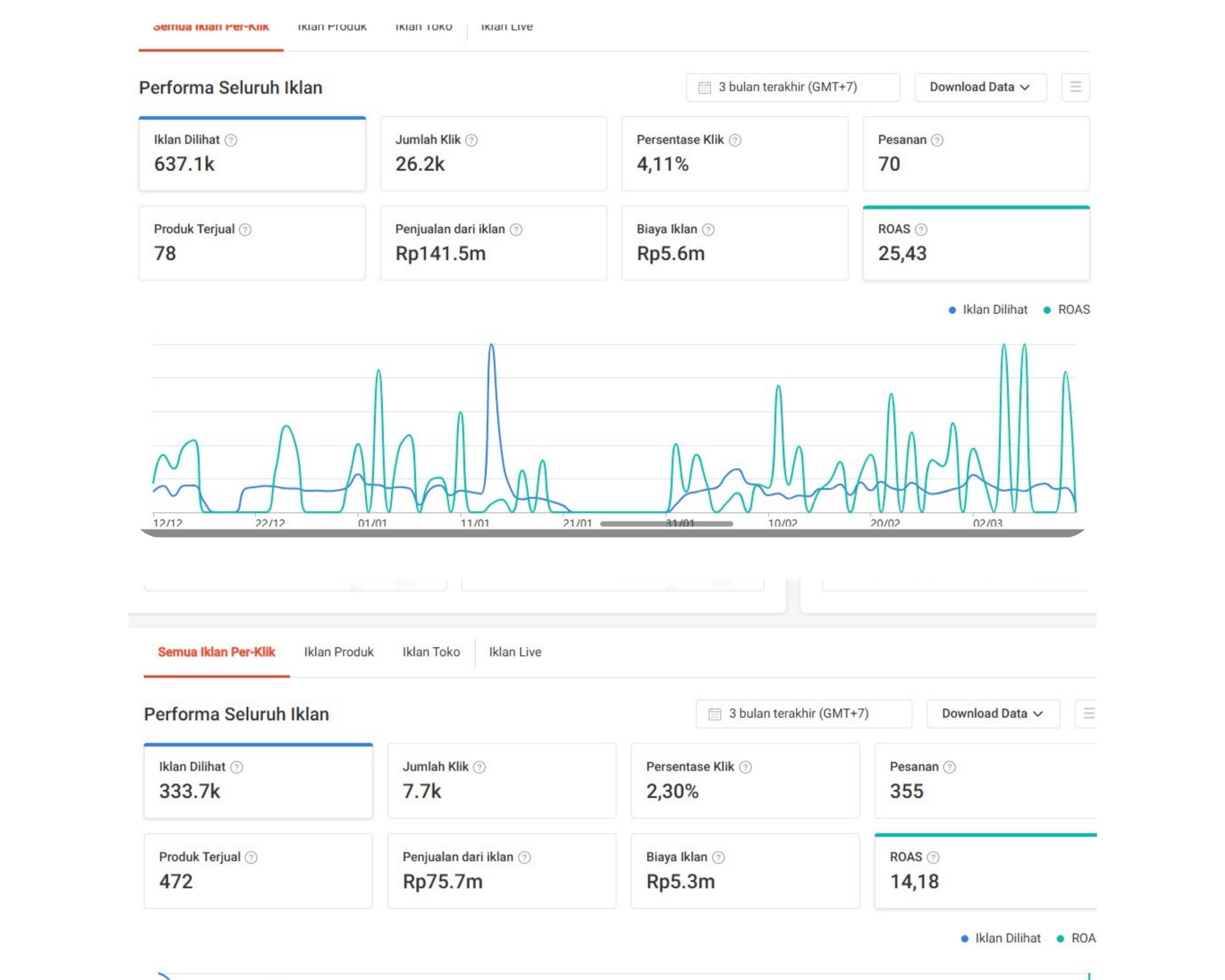Open top 3 bulan terakhir date picker
The width and height of the screenshot is (1225, 980).
[x=792, y=87]
